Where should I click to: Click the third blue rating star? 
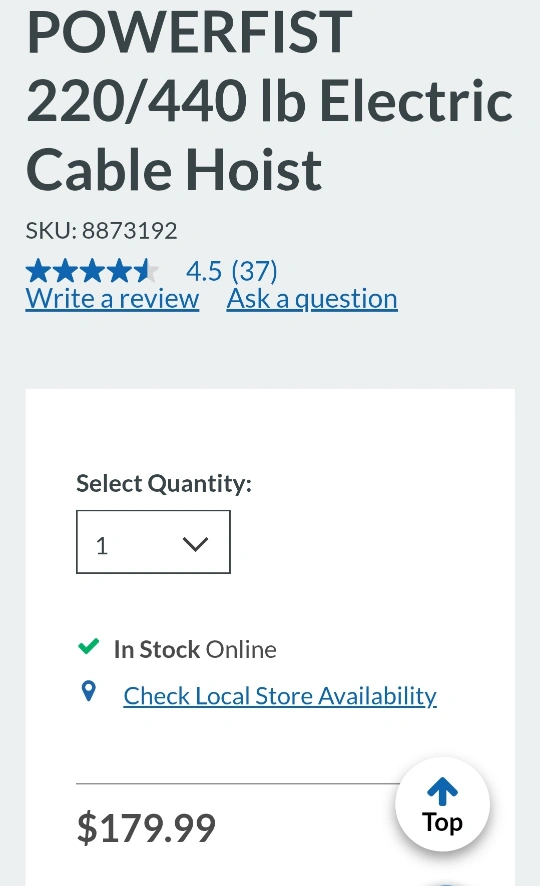[92, 271]
